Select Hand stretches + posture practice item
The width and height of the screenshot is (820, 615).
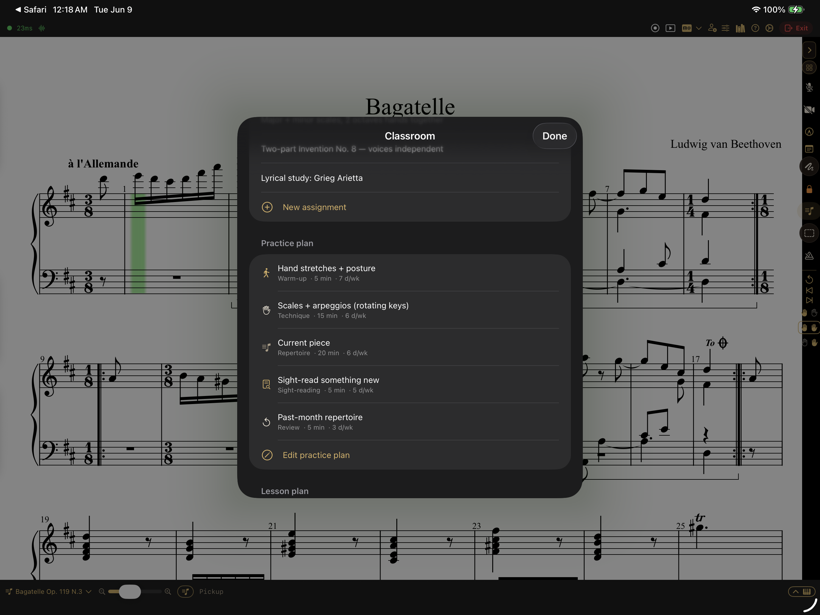click(x=409, y=272)
